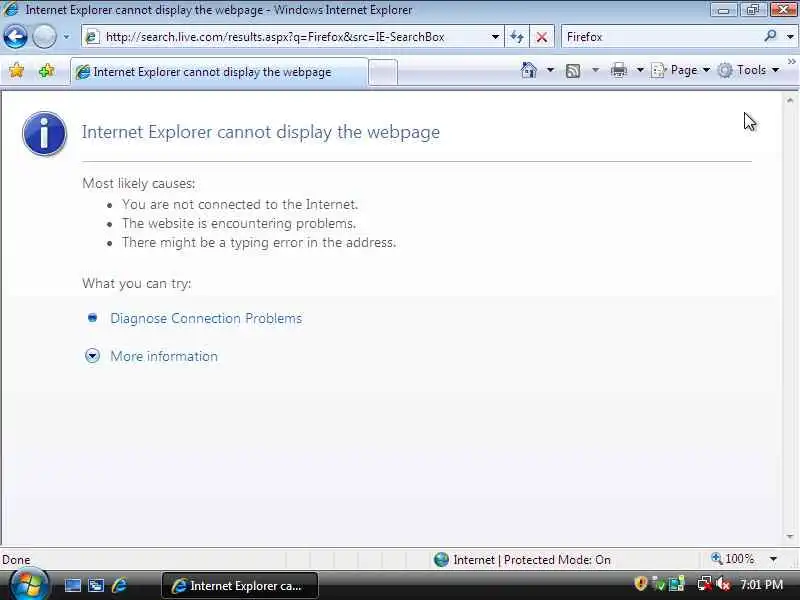The height and width of the screenshot is (600, 800).
Task: Click the error page heading text
Action: [261, 132]
